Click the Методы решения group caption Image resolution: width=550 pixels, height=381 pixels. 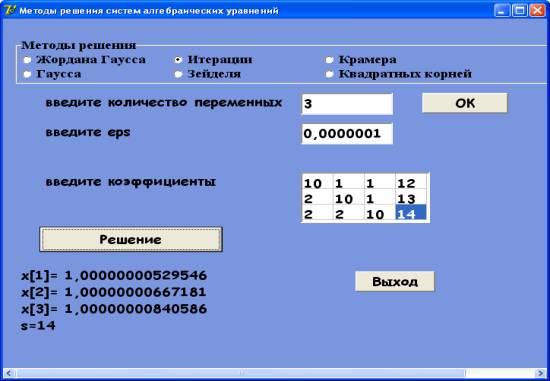tap(79, 45)
